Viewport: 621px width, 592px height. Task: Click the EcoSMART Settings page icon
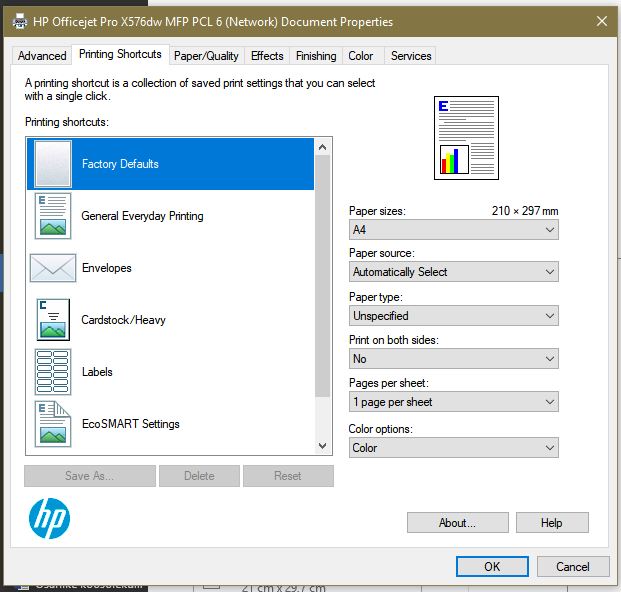pyautogui.click(x=53, y=424)
